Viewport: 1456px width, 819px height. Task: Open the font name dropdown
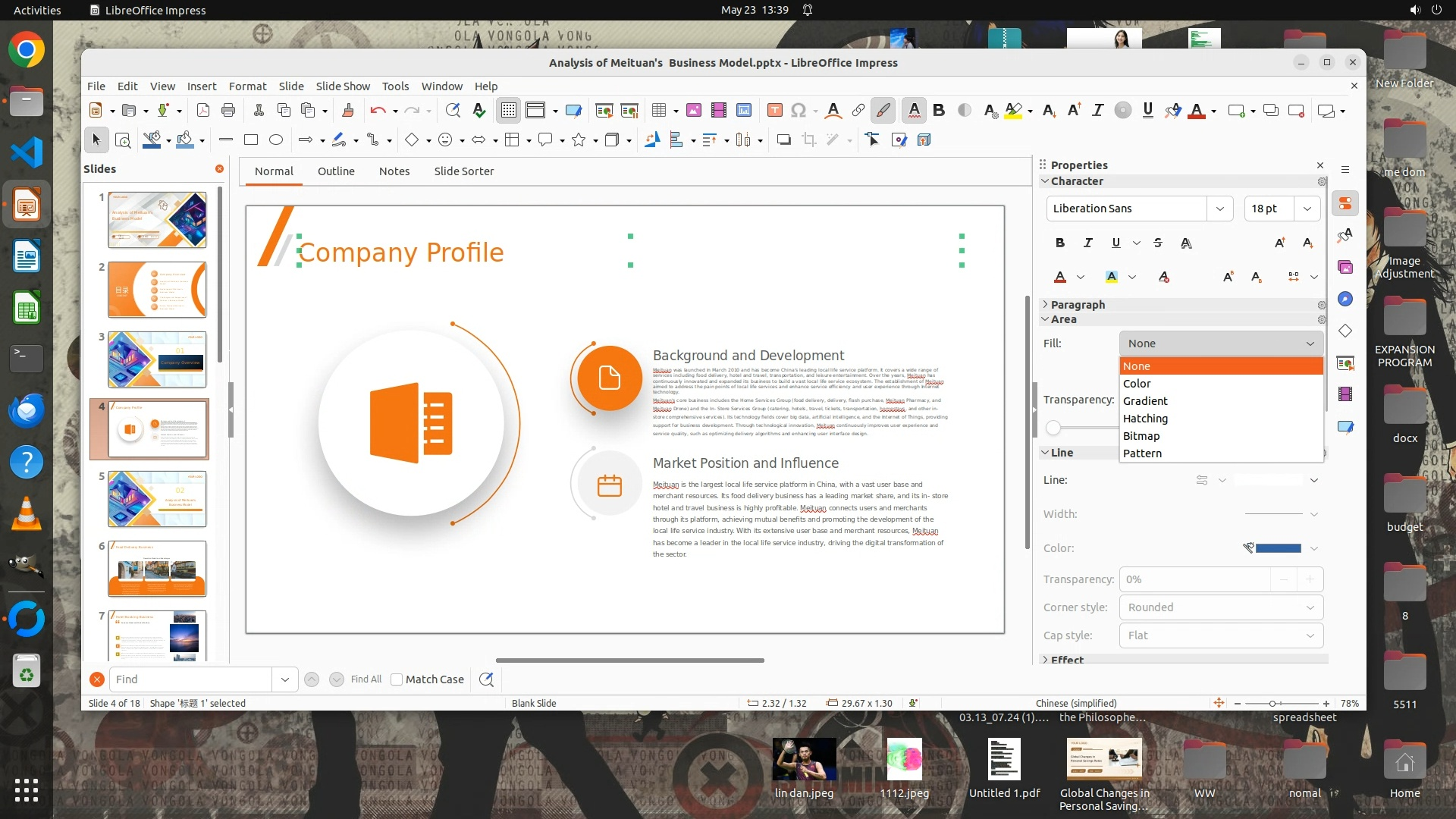pos(1219,209)
